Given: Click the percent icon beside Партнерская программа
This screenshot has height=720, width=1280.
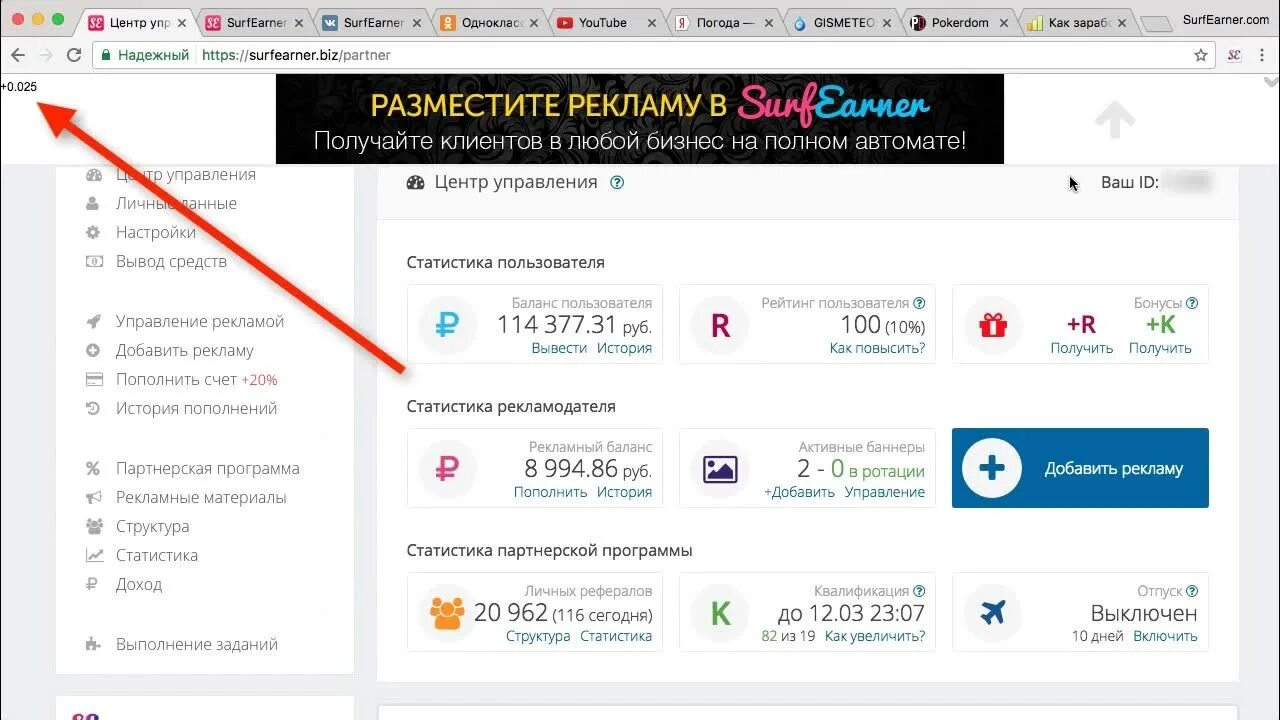Looking at the screenshot, I should pos(93,469).
